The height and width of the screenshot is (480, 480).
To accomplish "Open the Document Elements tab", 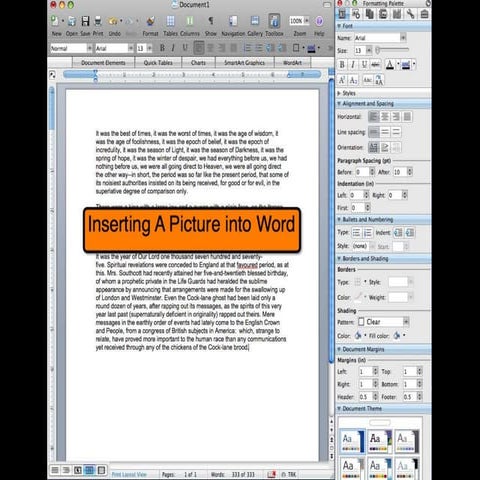I will [x=103, y=63].
